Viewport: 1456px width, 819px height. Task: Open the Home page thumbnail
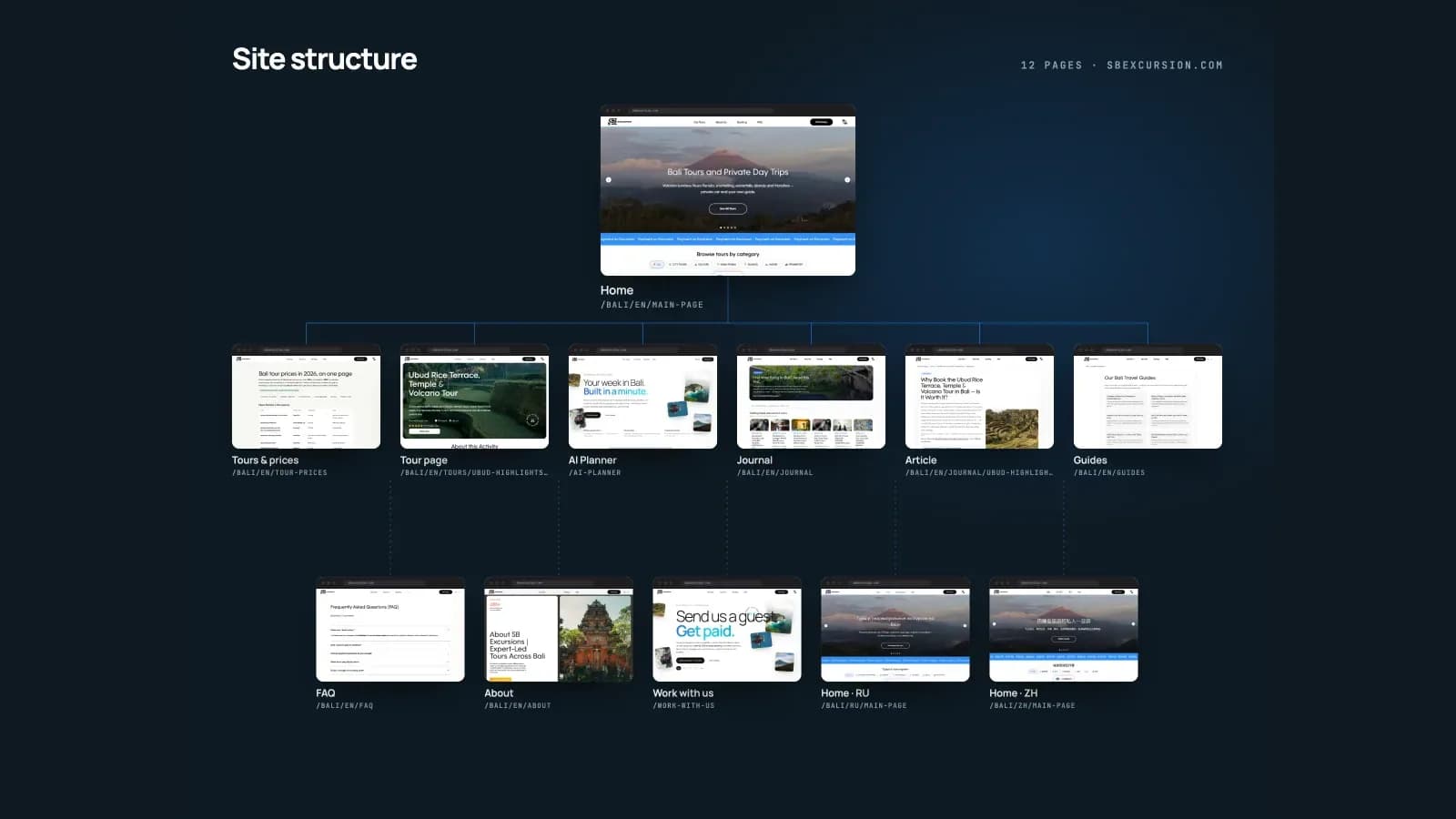(728, 190)
